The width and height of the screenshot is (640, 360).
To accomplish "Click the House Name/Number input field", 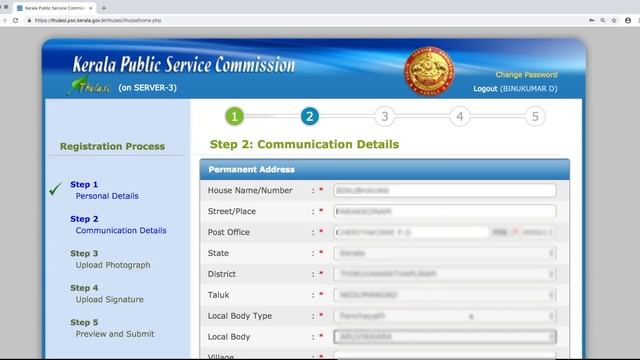I will coord(444,190).
